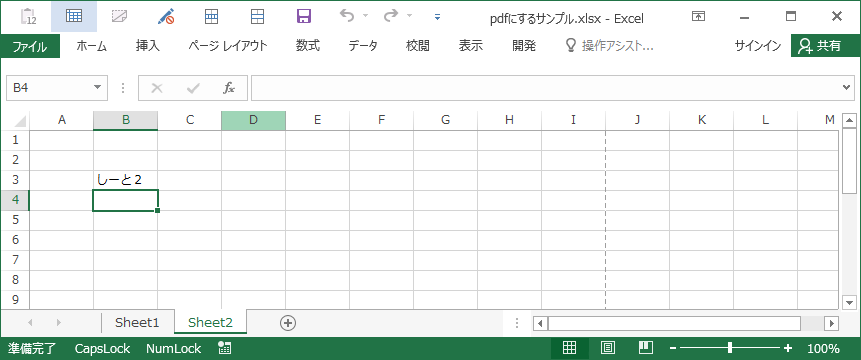Open the 表示 tab
861x360 pixels.
(471, 46)
